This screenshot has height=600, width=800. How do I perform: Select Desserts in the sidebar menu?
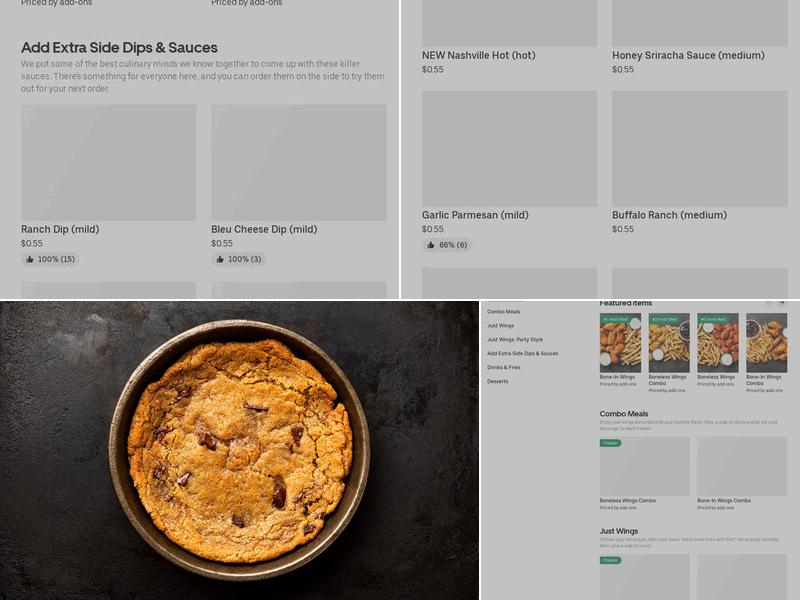tap(498, 382)
